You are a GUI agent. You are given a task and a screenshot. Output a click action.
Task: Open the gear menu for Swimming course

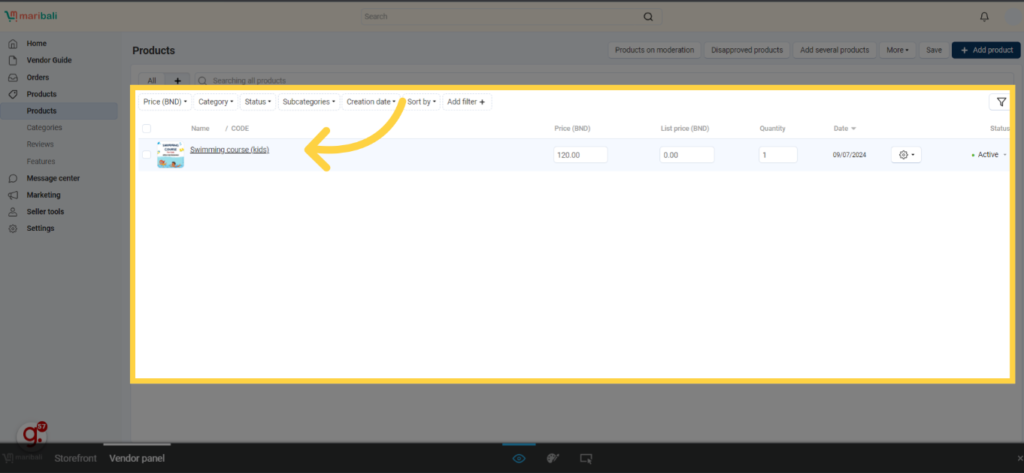[907, 155]
